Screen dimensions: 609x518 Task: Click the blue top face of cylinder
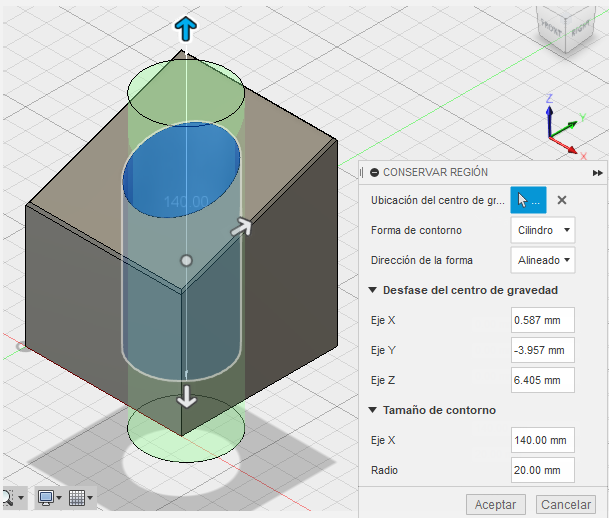(x=181, y=170)
